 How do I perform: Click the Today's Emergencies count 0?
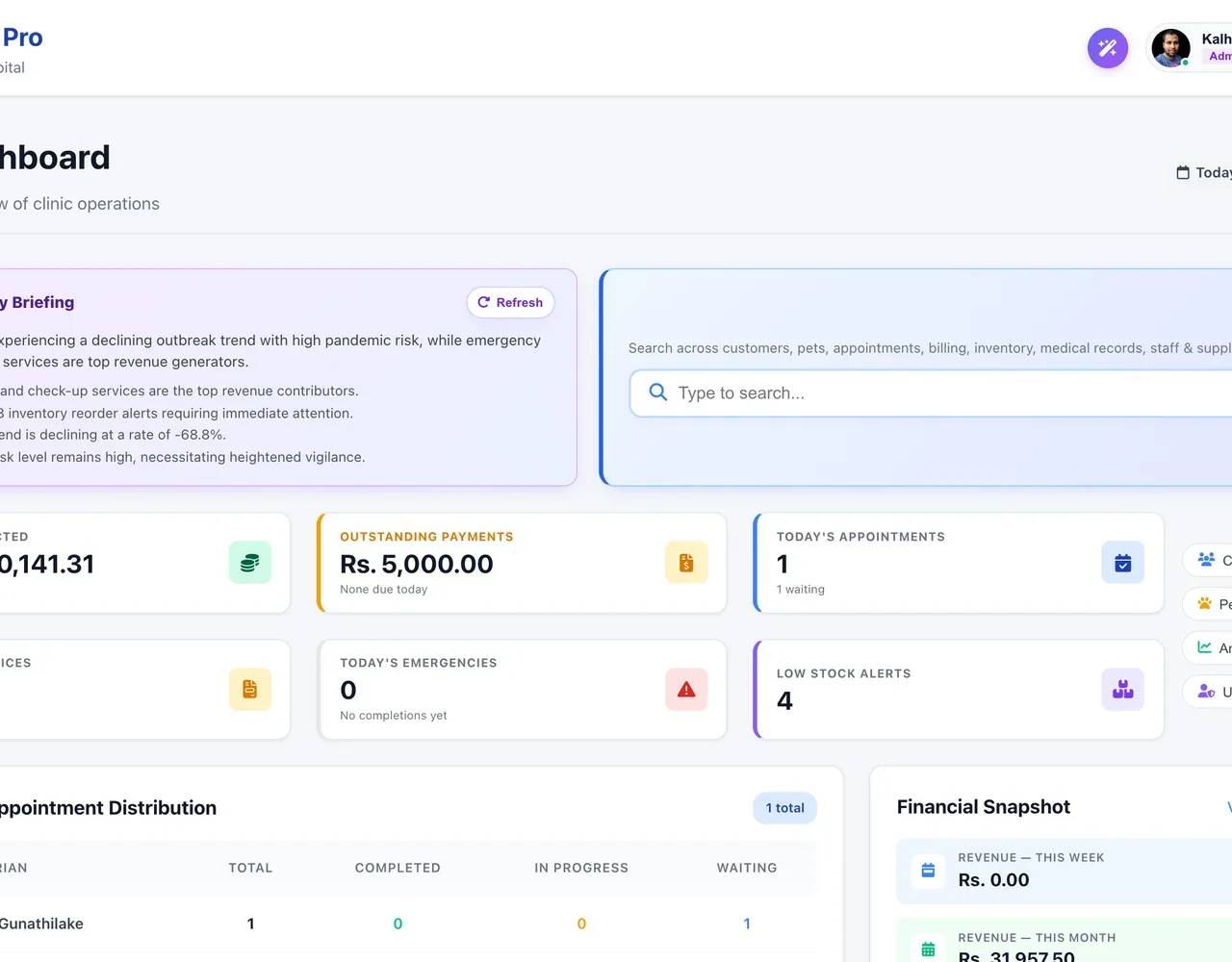coord(348,691)
